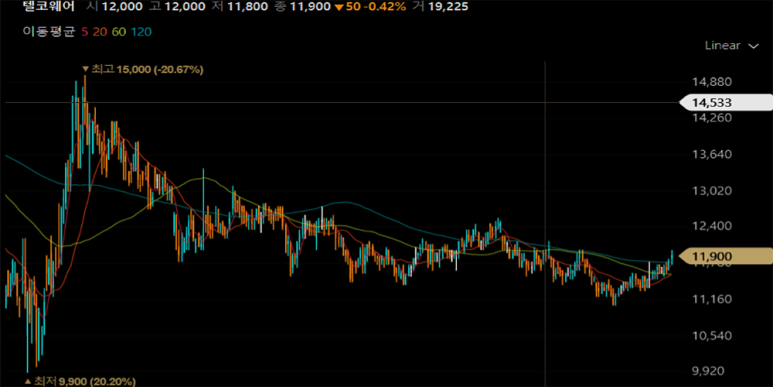Click the 14,880 axis label
This screenshot has height=387, width=773.
(x=712, y=82)
